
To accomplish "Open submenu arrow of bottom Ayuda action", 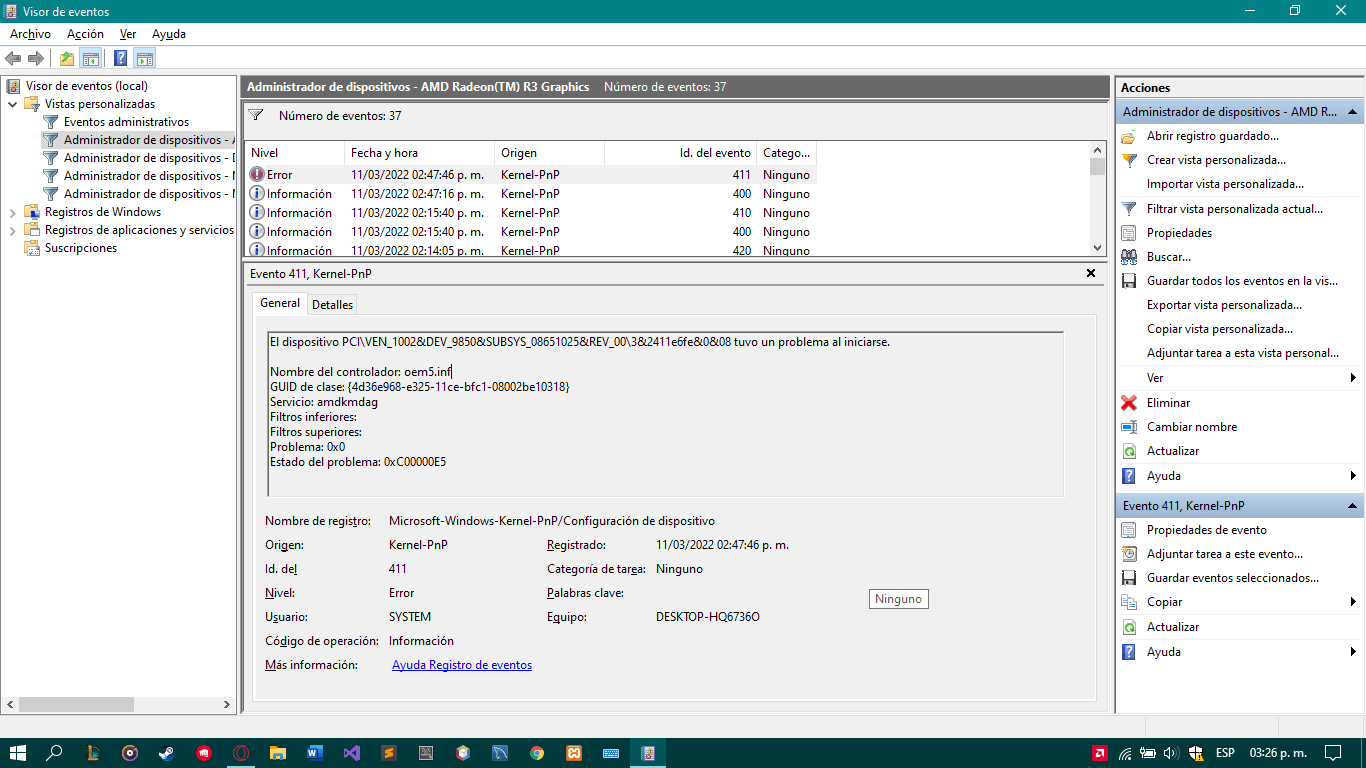I will [x=1353, y=652].
